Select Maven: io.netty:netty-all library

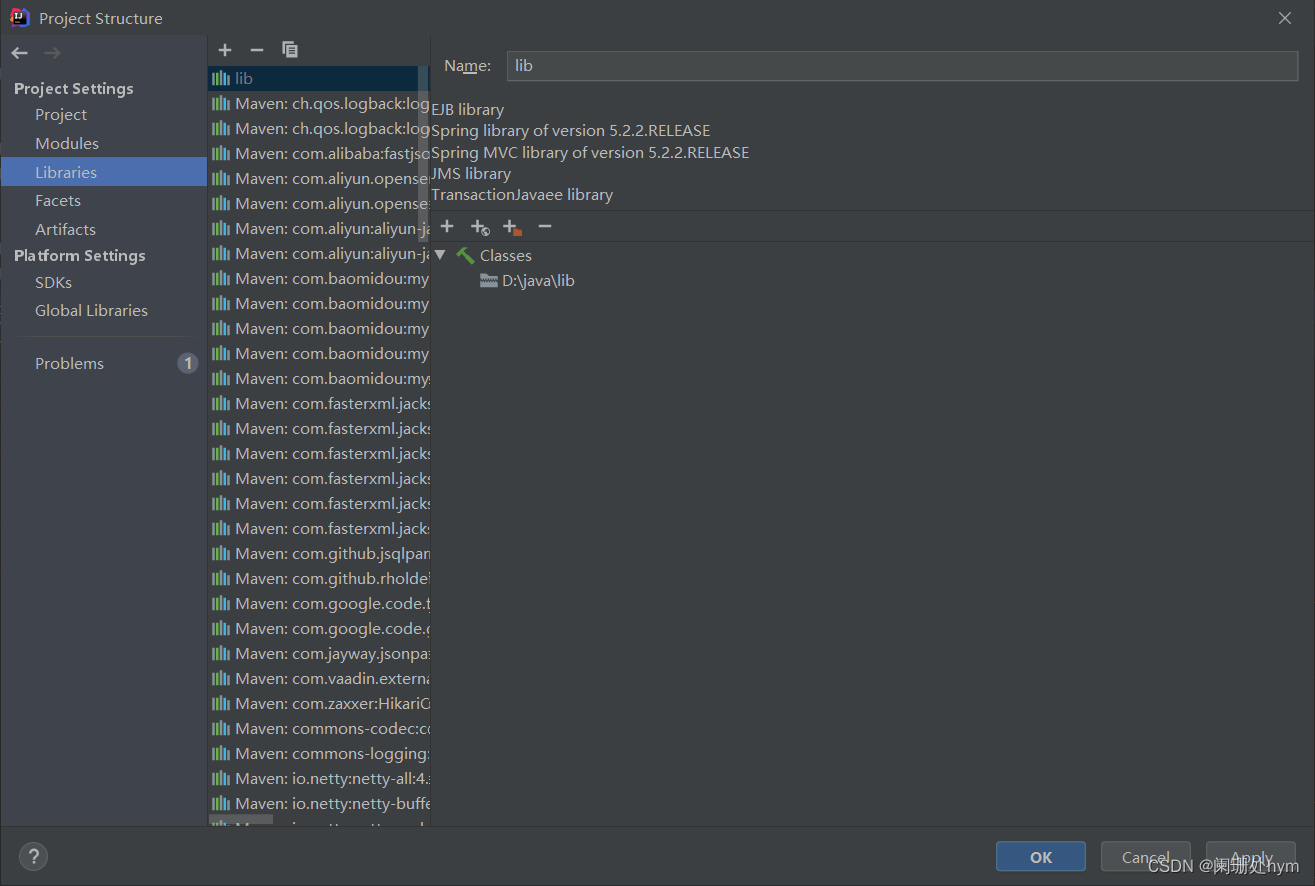[x=319, y=779]
